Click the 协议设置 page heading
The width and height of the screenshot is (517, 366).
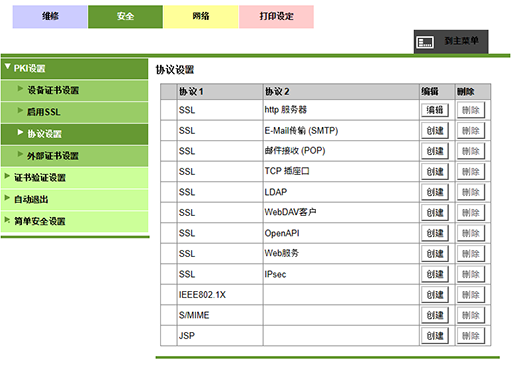pyautogui.click(x=175, y=70)
